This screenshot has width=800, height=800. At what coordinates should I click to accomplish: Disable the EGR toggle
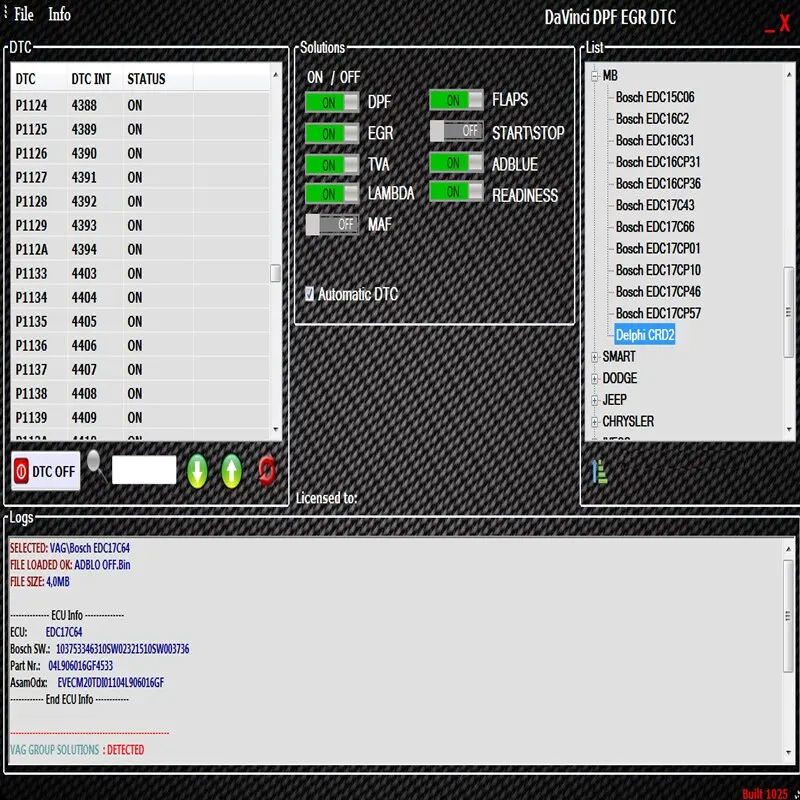pos(331,133)
